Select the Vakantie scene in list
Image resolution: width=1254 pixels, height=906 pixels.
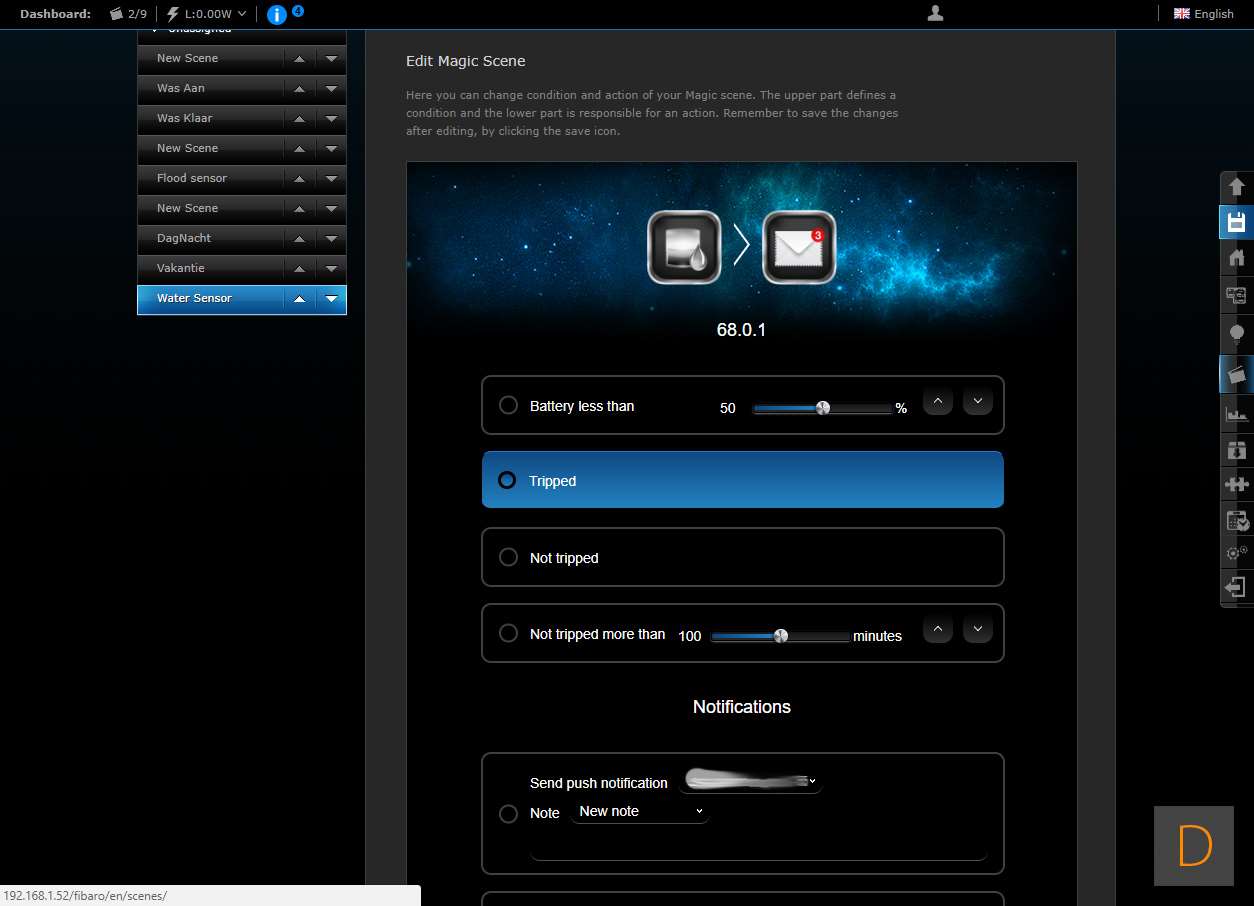[x=181, y=268]
